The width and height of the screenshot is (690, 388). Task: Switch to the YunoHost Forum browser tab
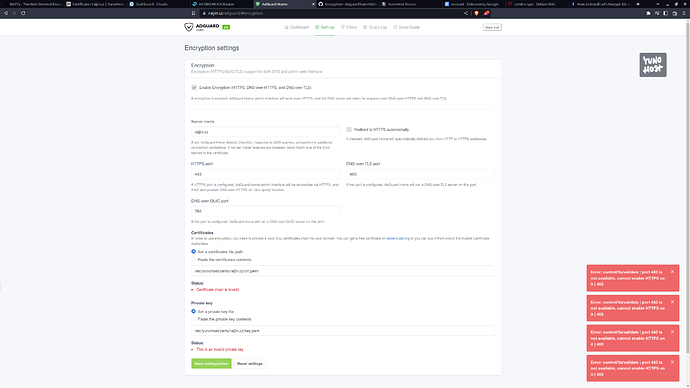[x=399, y=4]
